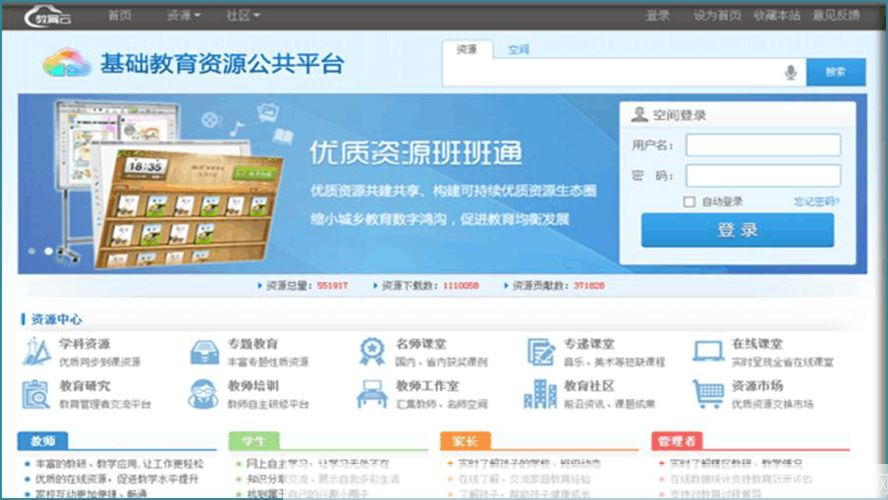The height and width of the screenshot is (500, 888).
Task: Expand the 社区 dropdown in top navigation
Action: tap(243, 16)
